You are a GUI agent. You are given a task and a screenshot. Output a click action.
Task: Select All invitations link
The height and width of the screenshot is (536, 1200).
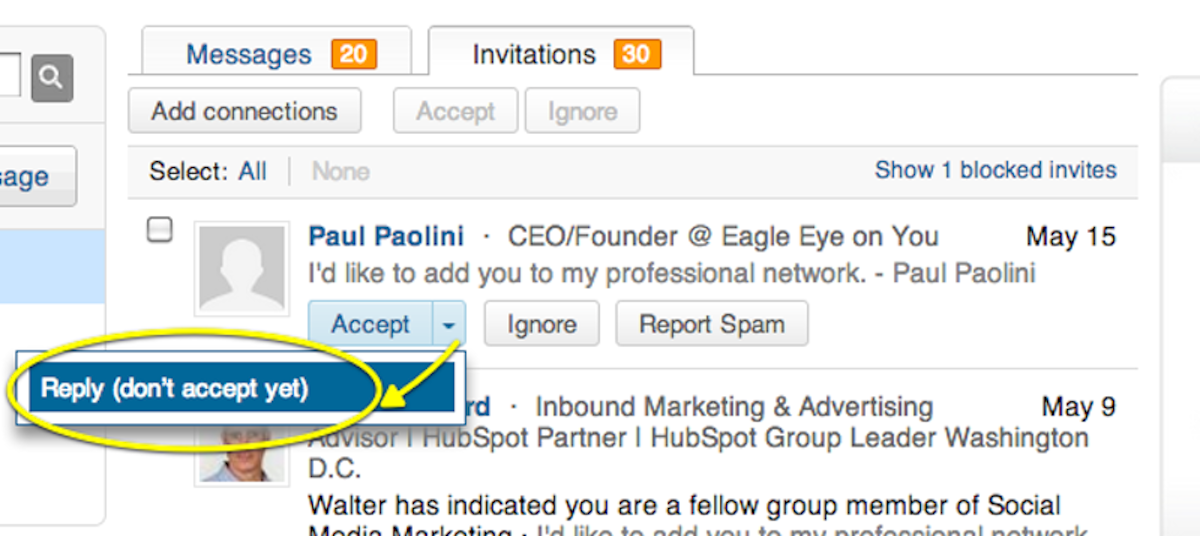click(253, 171)
